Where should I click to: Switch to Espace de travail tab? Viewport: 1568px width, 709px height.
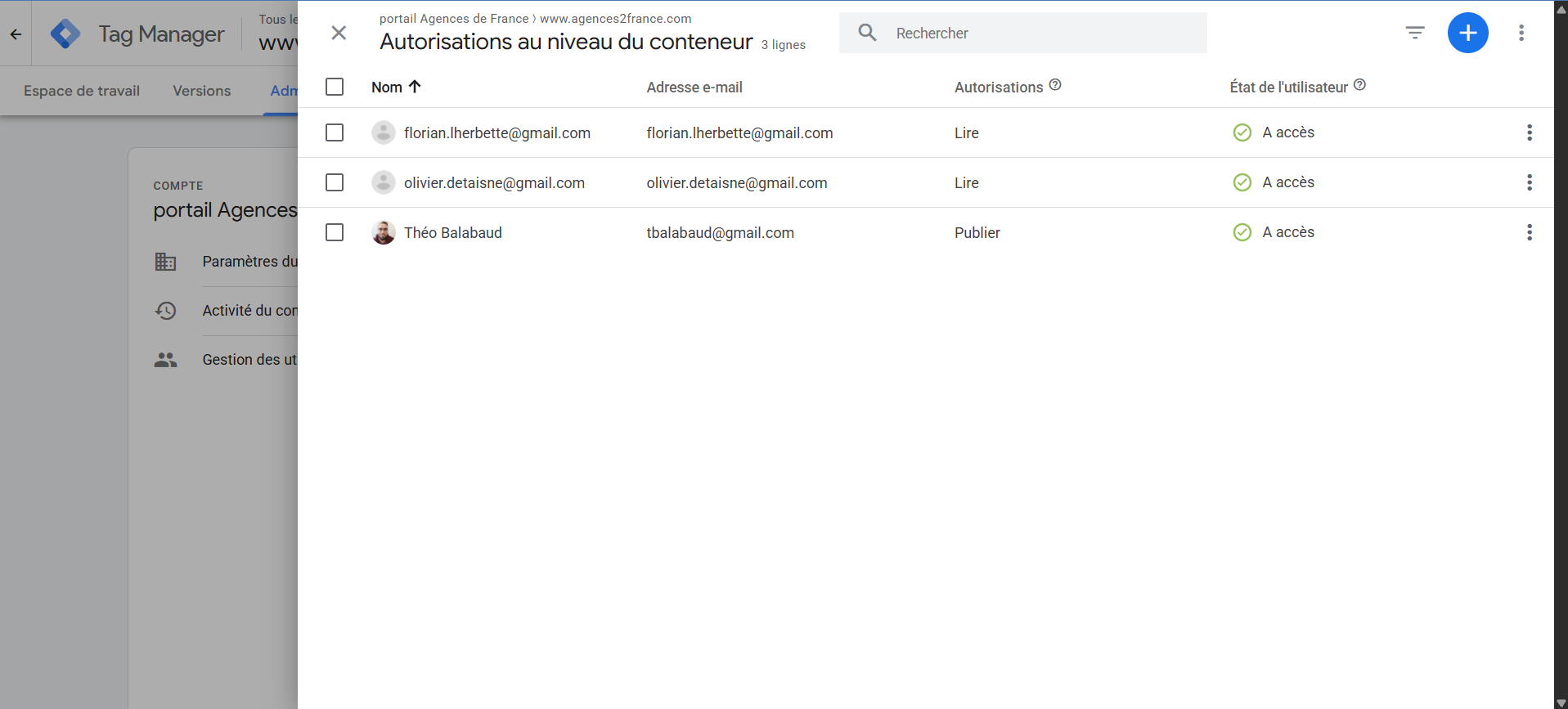click(82, 91)
